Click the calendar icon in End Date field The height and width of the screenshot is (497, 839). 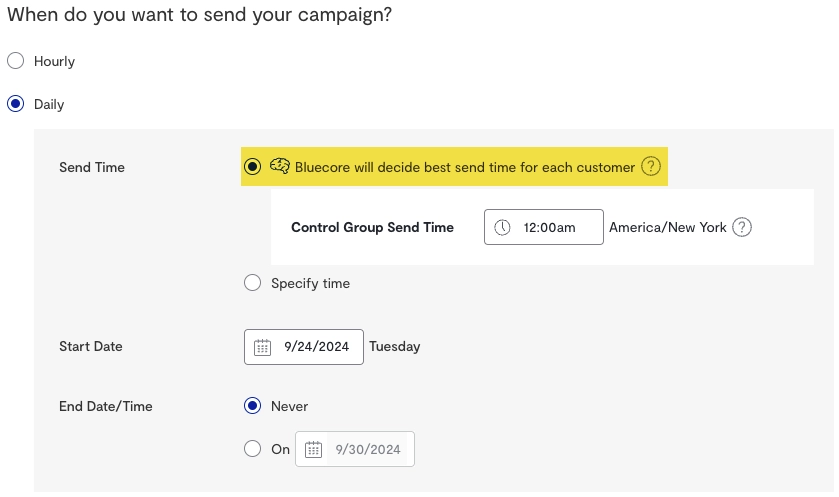(313, 449)
